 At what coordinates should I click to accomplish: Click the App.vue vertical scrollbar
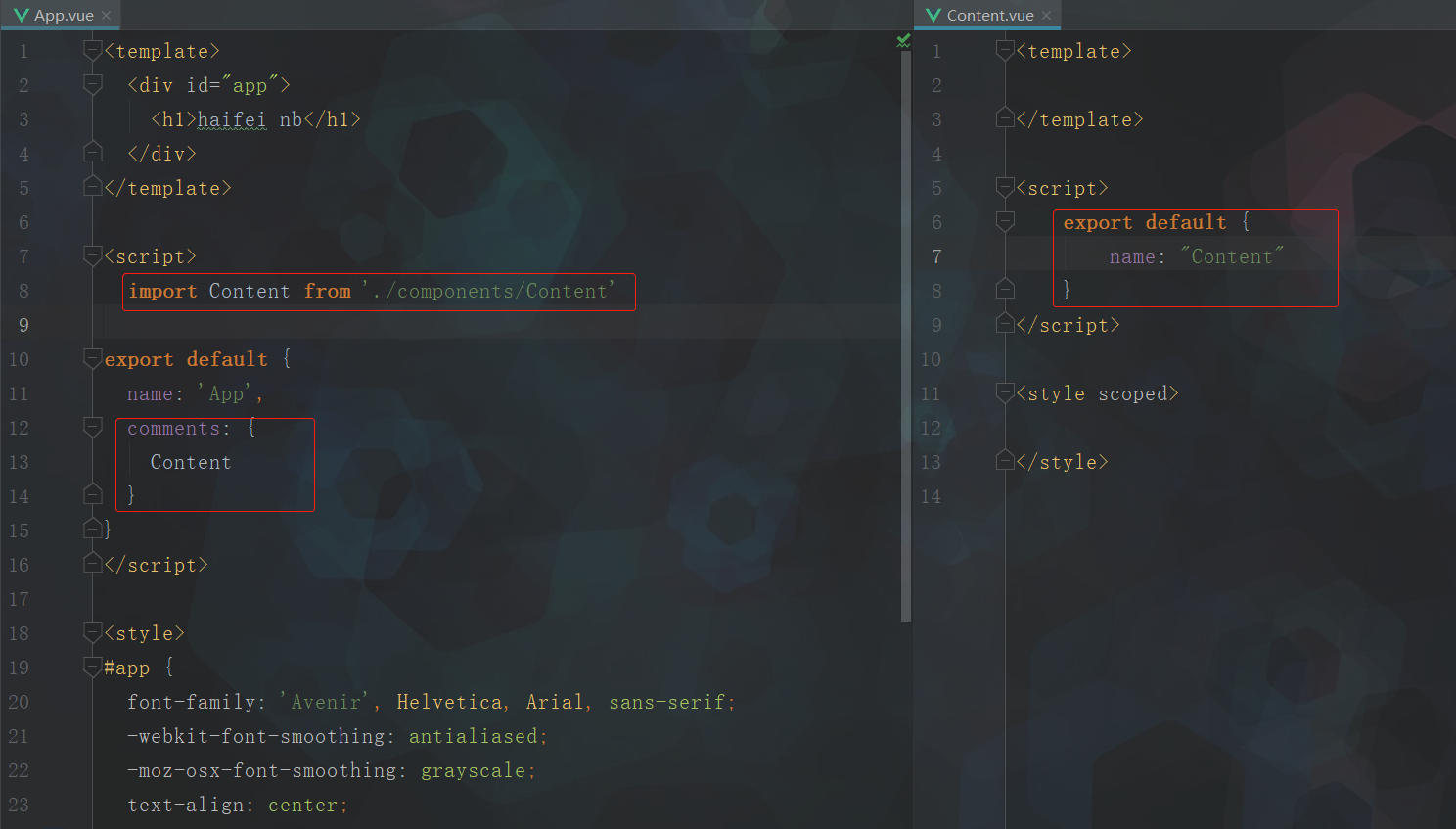(x=906, y=336)
